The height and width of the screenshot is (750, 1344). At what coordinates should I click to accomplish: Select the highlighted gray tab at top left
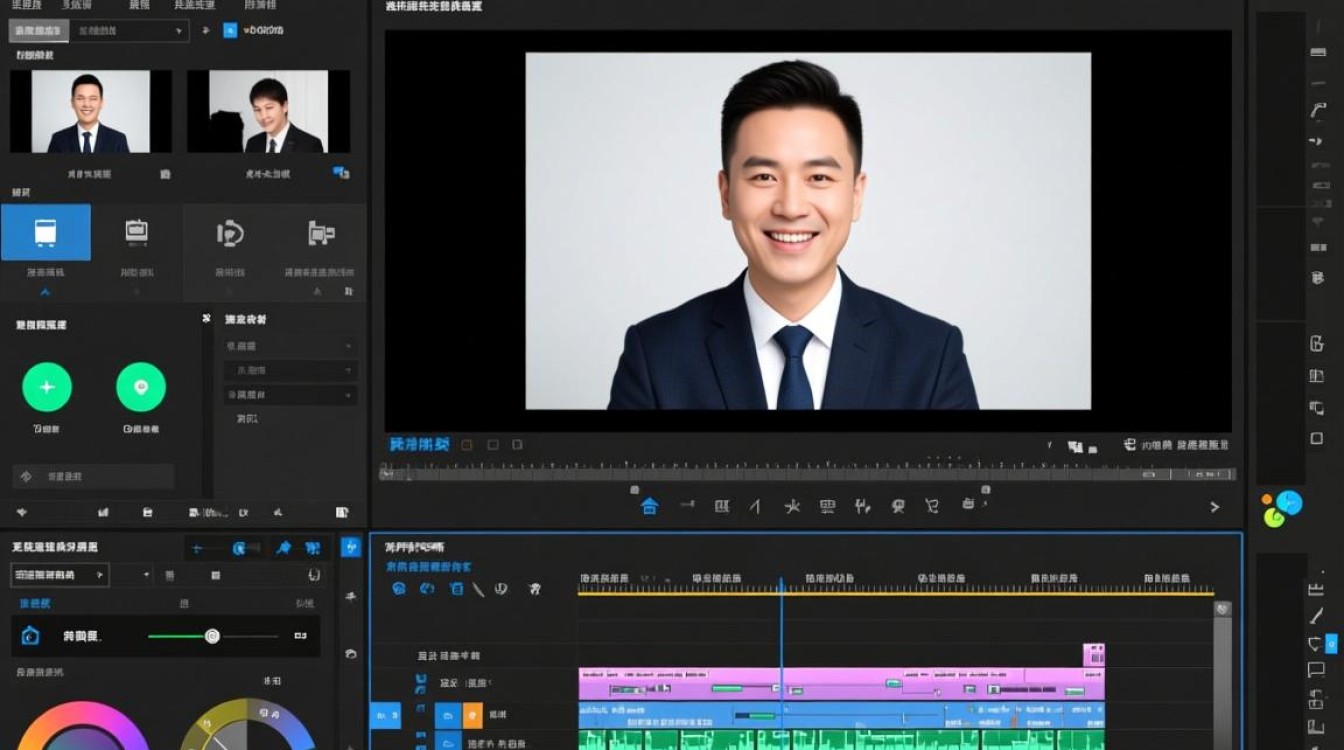[39, 31]
